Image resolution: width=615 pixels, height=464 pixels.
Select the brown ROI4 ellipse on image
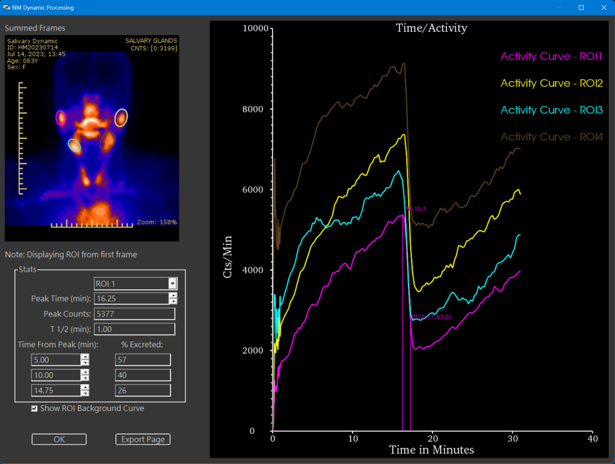(x=107, y=142)
